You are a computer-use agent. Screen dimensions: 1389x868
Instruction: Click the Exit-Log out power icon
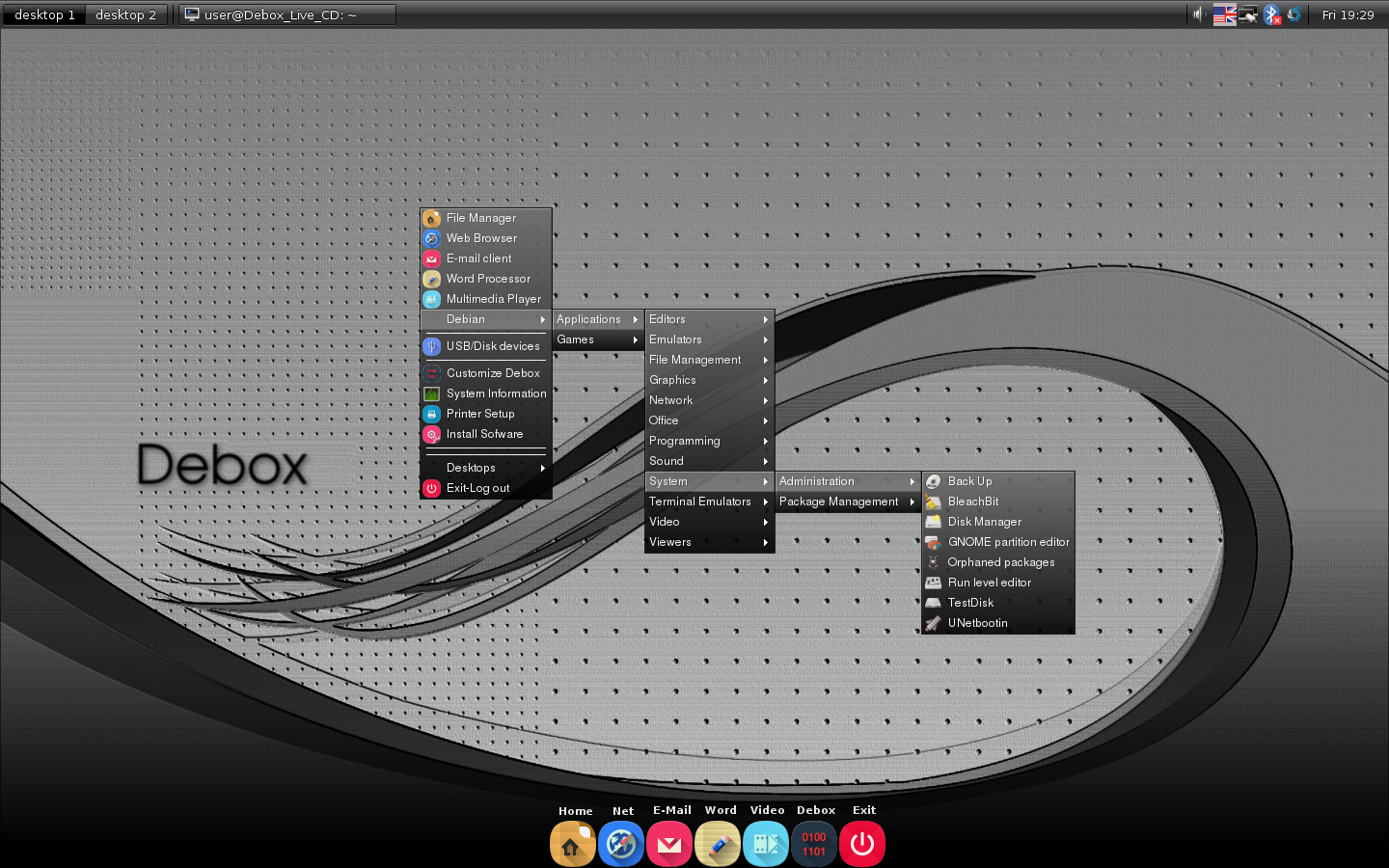coord(432,488)
